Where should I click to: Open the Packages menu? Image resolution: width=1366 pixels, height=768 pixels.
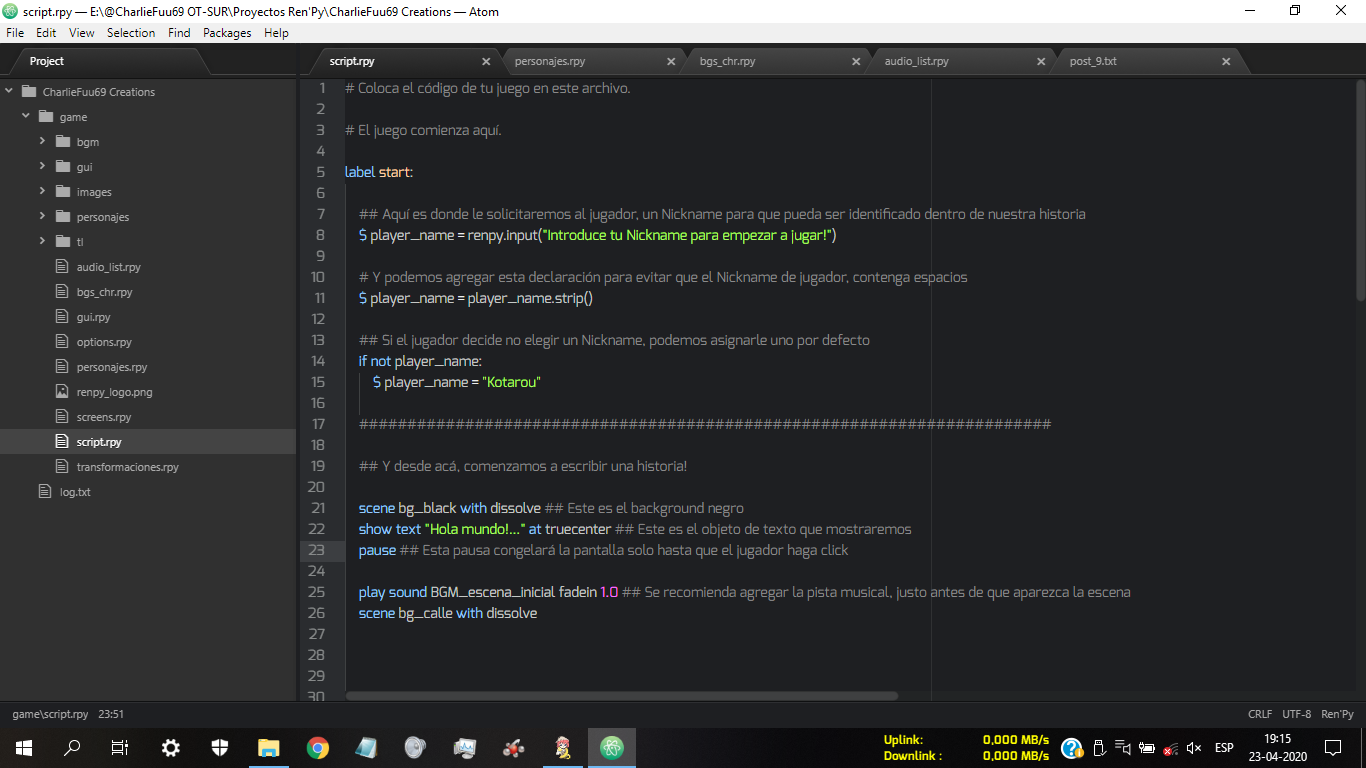click(227, 33)
